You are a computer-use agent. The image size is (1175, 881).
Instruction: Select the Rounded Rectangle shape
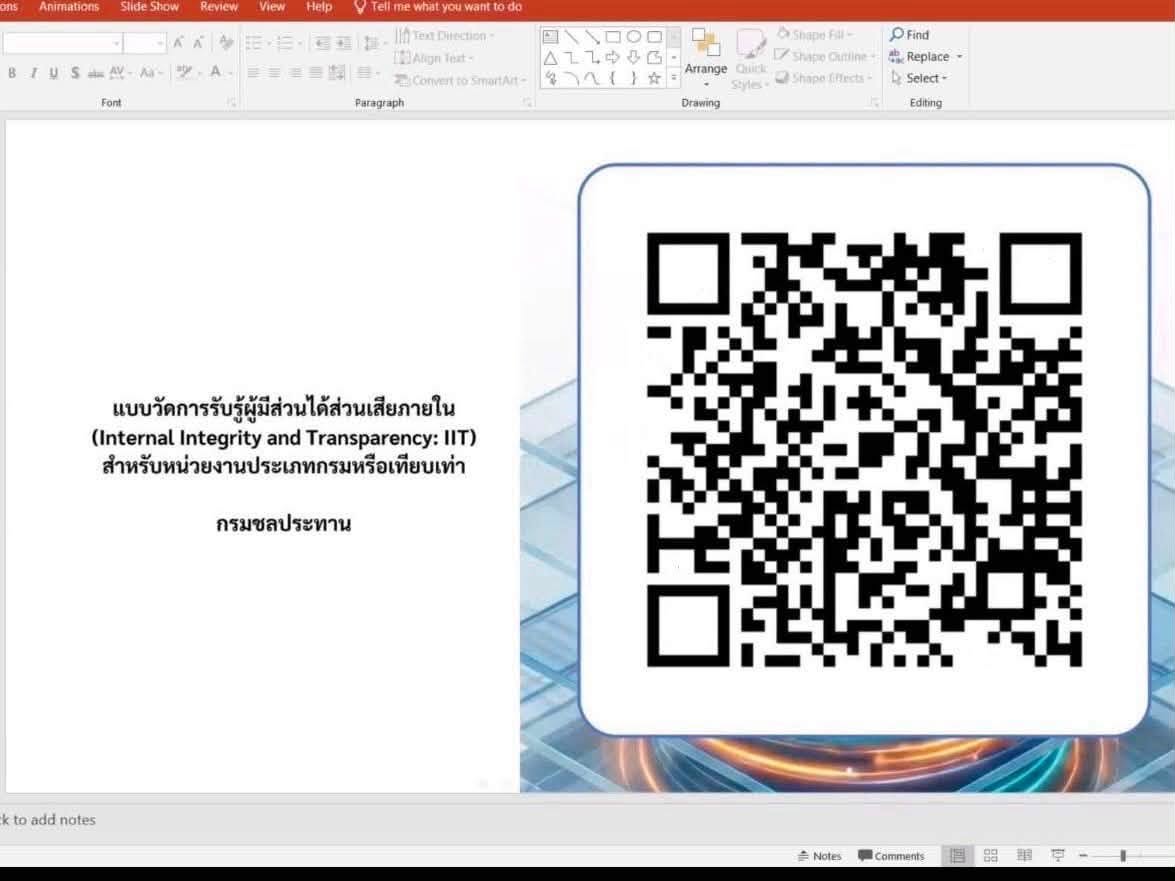click(654, 36)
